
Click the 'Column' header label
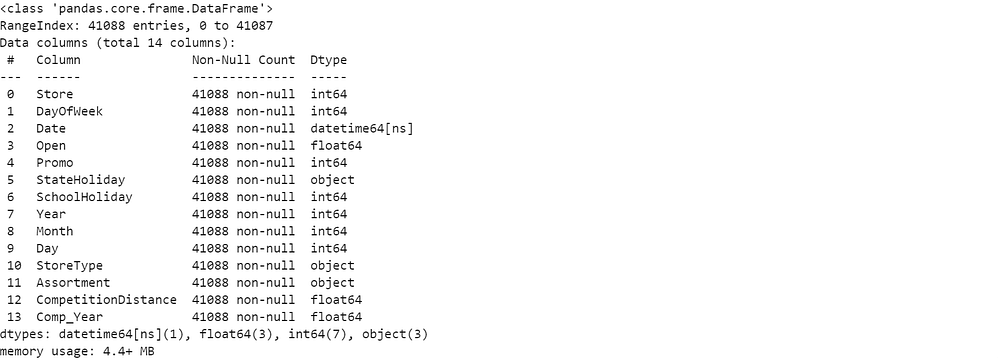coord(58,60)
